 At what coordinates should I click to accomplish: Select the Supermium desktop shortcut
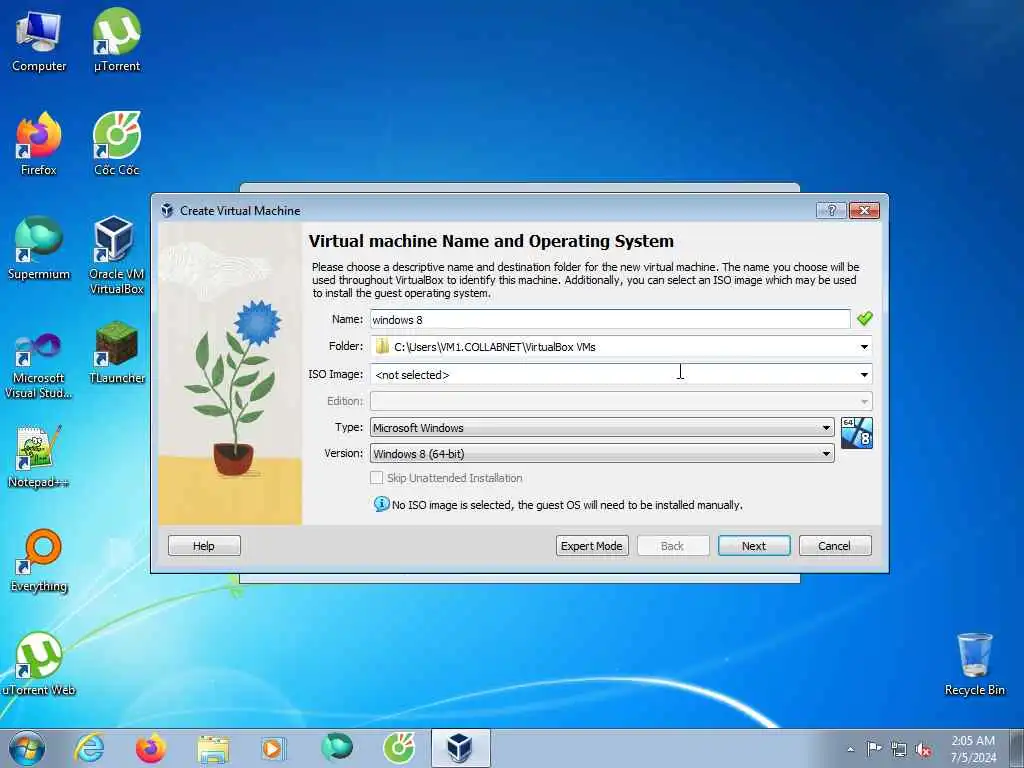coord(39,248)
